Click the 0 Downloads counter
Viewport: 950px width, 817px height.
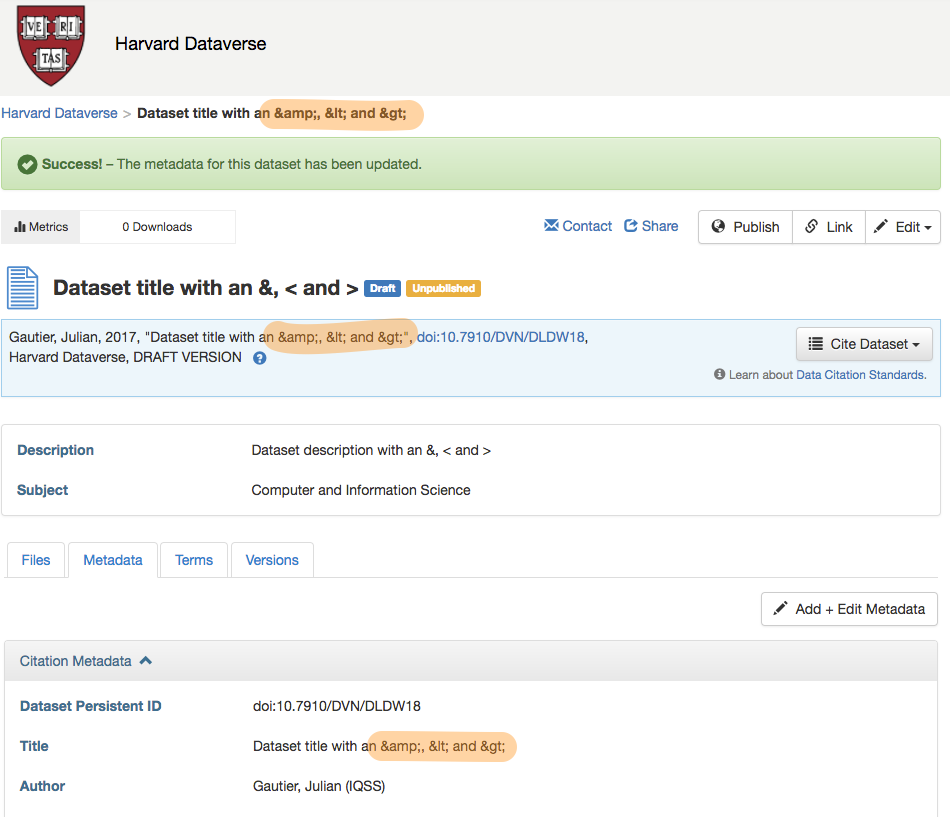click(x=157, y=227)
